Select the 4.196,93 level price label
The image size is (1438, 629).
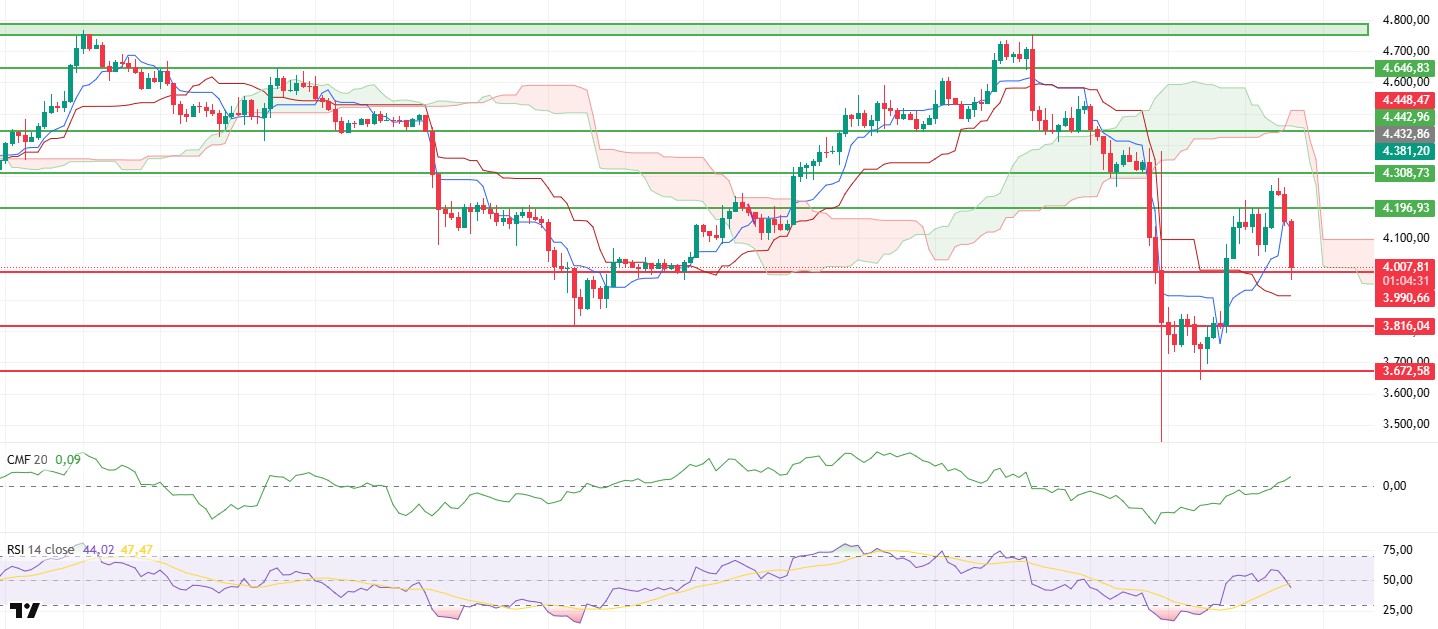point(1406,207)
